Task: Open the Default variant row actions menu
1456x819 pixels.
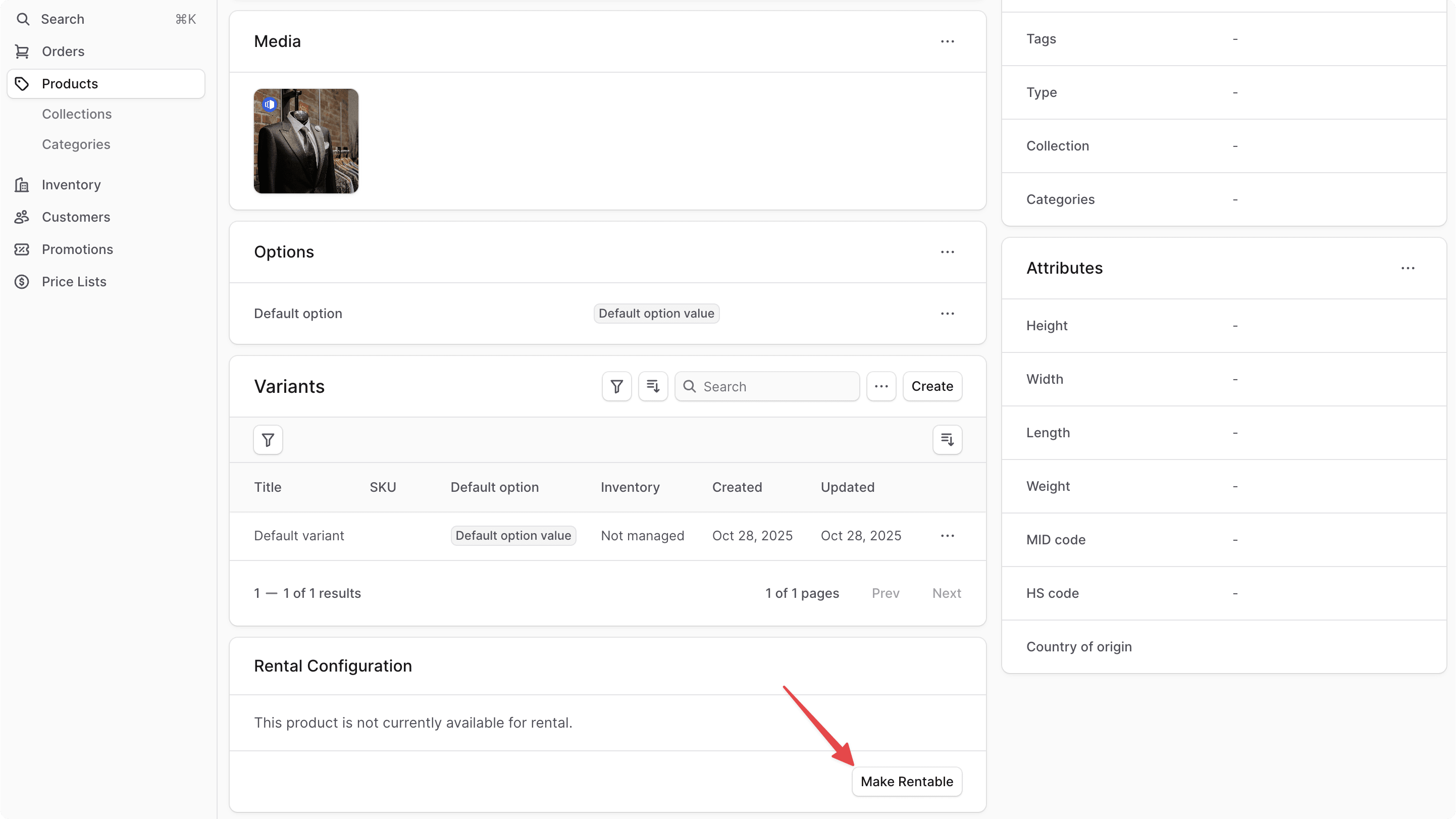Action: [x=947, y=535]
